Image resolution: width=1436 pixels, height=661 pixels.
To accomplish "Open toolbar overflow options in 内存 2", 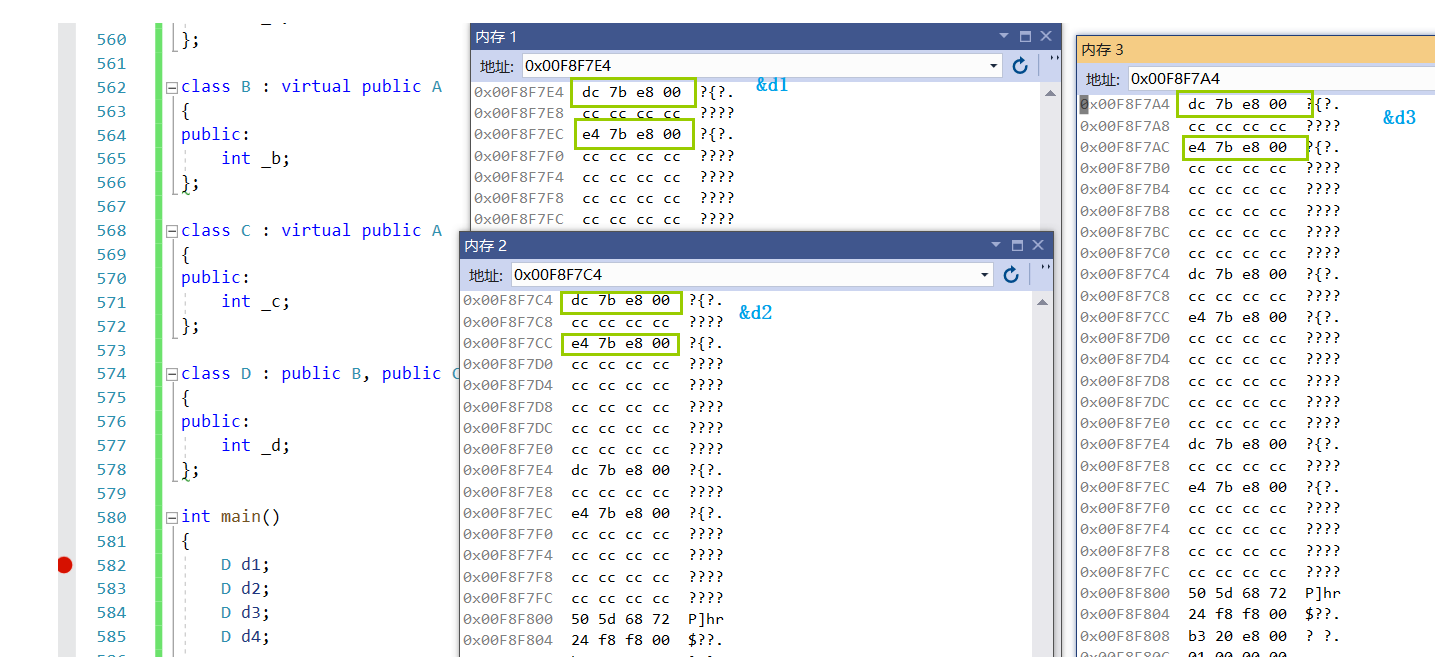I will (x=1046, y=271).
